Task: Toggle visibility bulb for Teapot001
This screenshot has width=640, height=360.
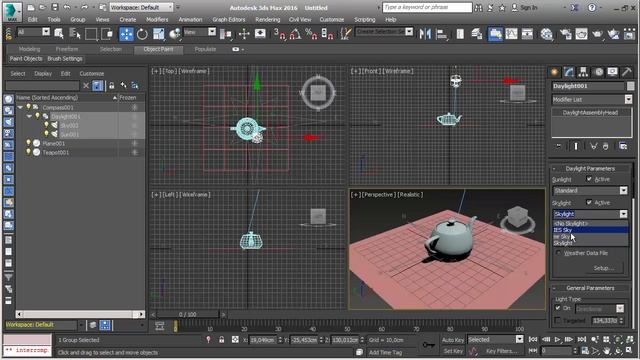Action: pos(28,152)
